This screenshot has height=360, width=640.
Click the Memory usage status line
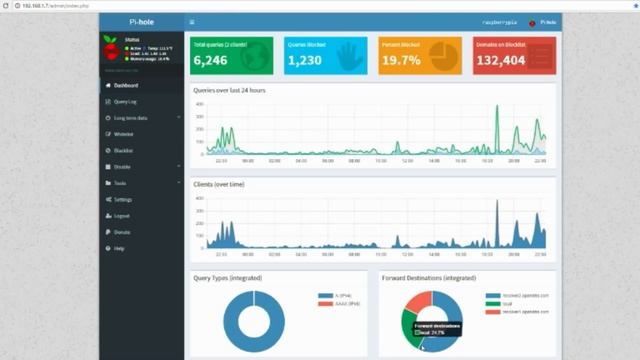click(147, 59)
